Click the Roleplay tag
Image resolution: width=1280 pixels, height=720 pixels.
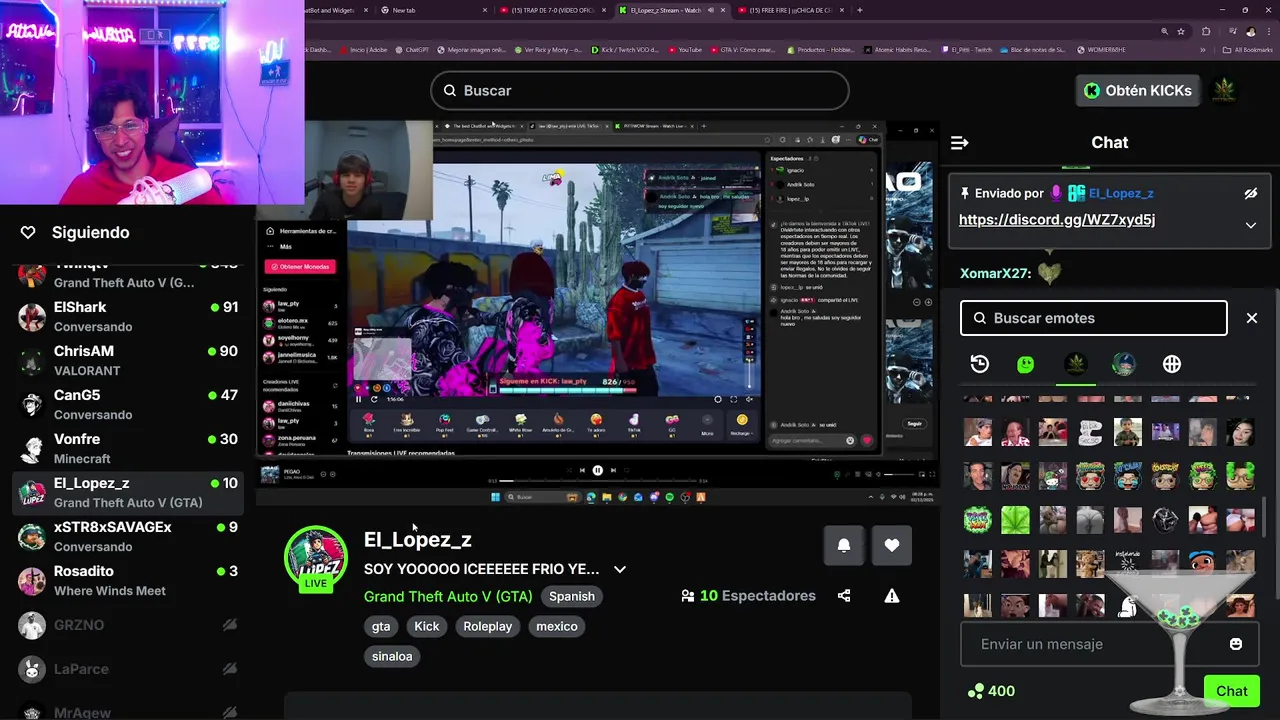click(487, 626)
